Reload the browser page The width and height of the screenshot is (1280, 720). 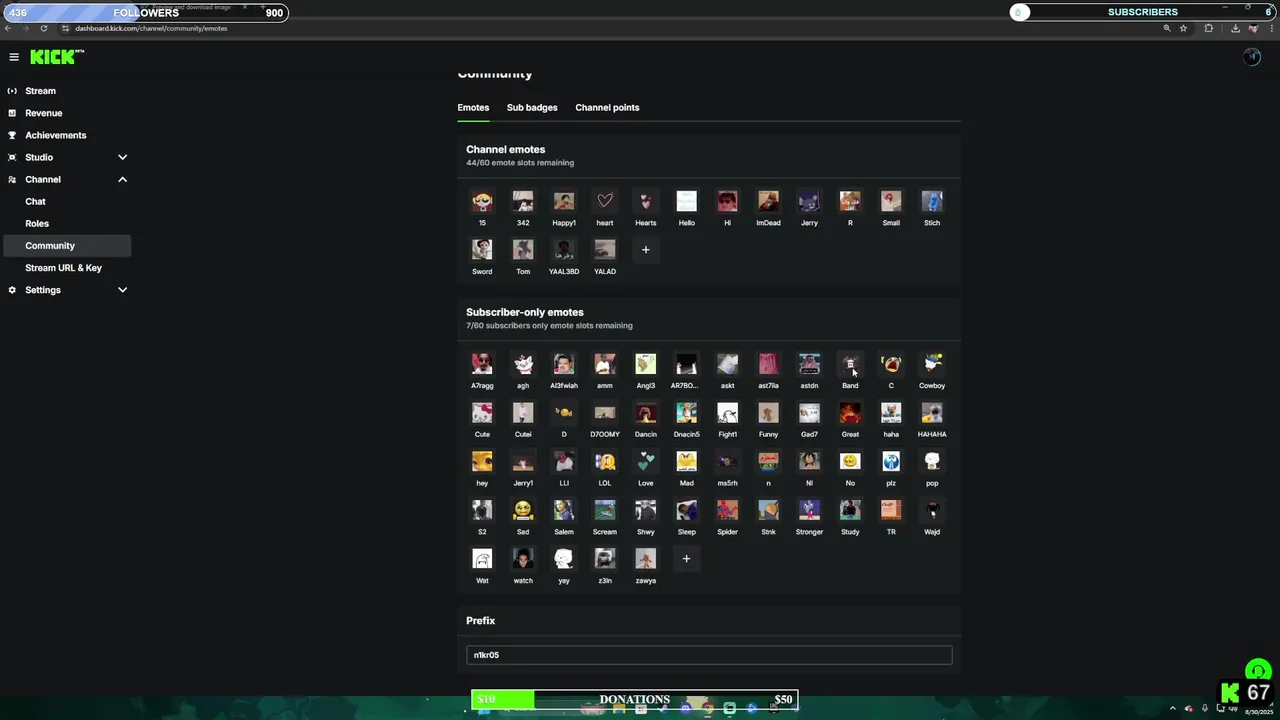(x=43, y=28)
